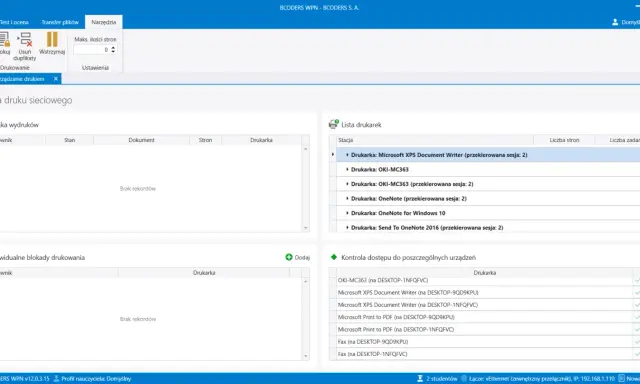Sort printer list by Stacja column
Image resolution: width=640 pixels, height=384 pixels.
(x=435, y=140)
